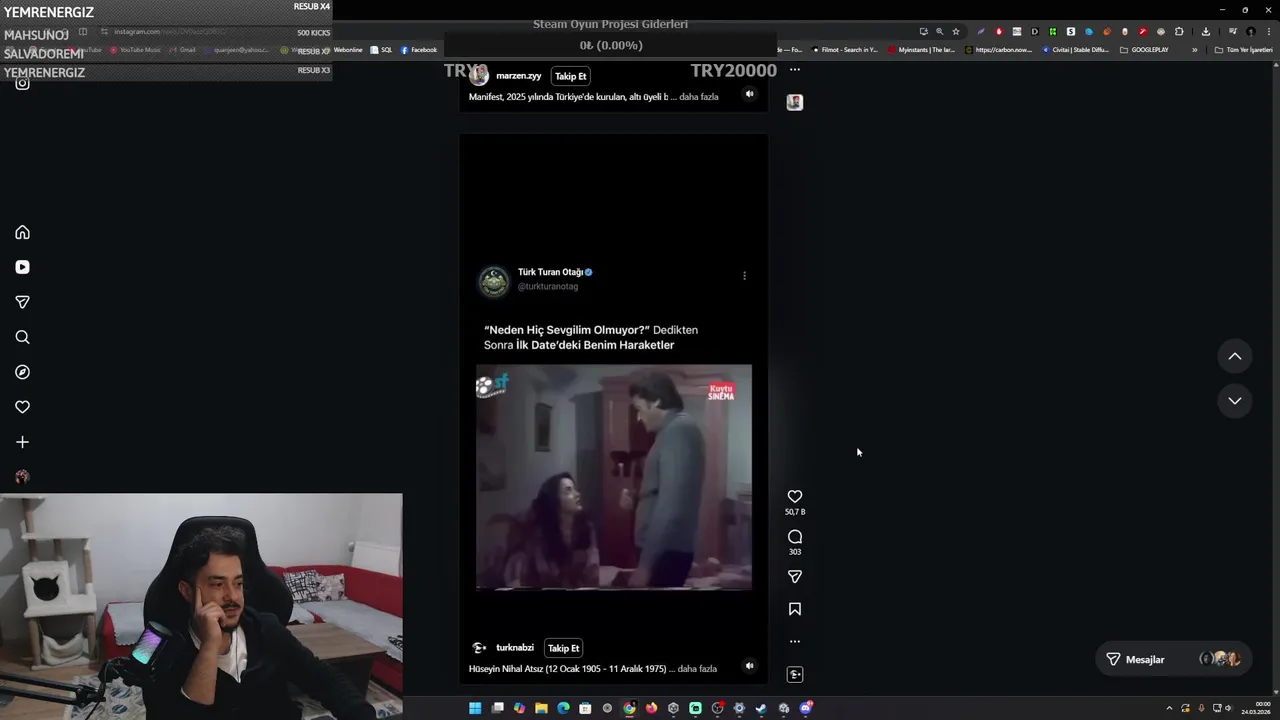The height and width of the screenshot is (720, 1280).
Task: Follow marzen.zyy with Takip Et button
Action: (571, 76)
